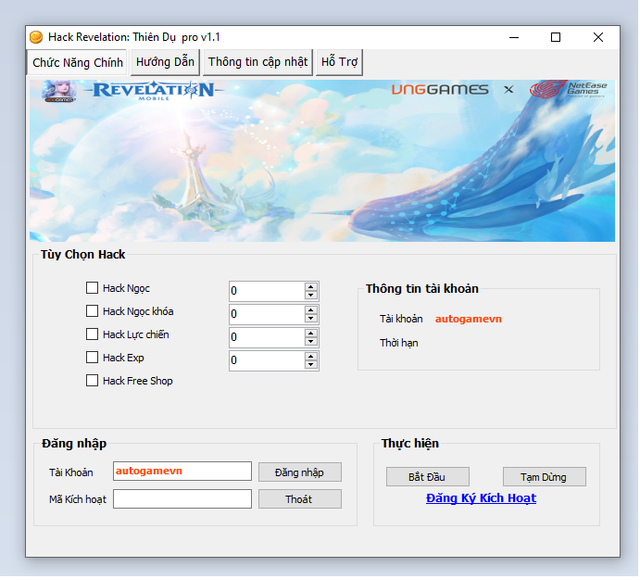
Task: Enable Hack Free Shop checkbox
Action: (x=92, y=380)
